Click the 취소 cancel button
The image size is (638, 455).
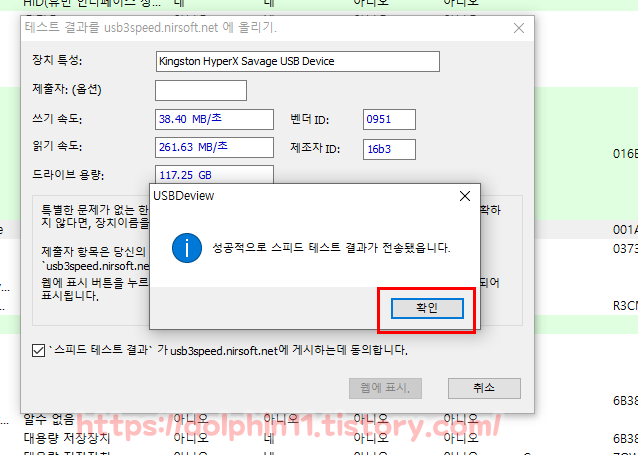[x=484, y=388]
